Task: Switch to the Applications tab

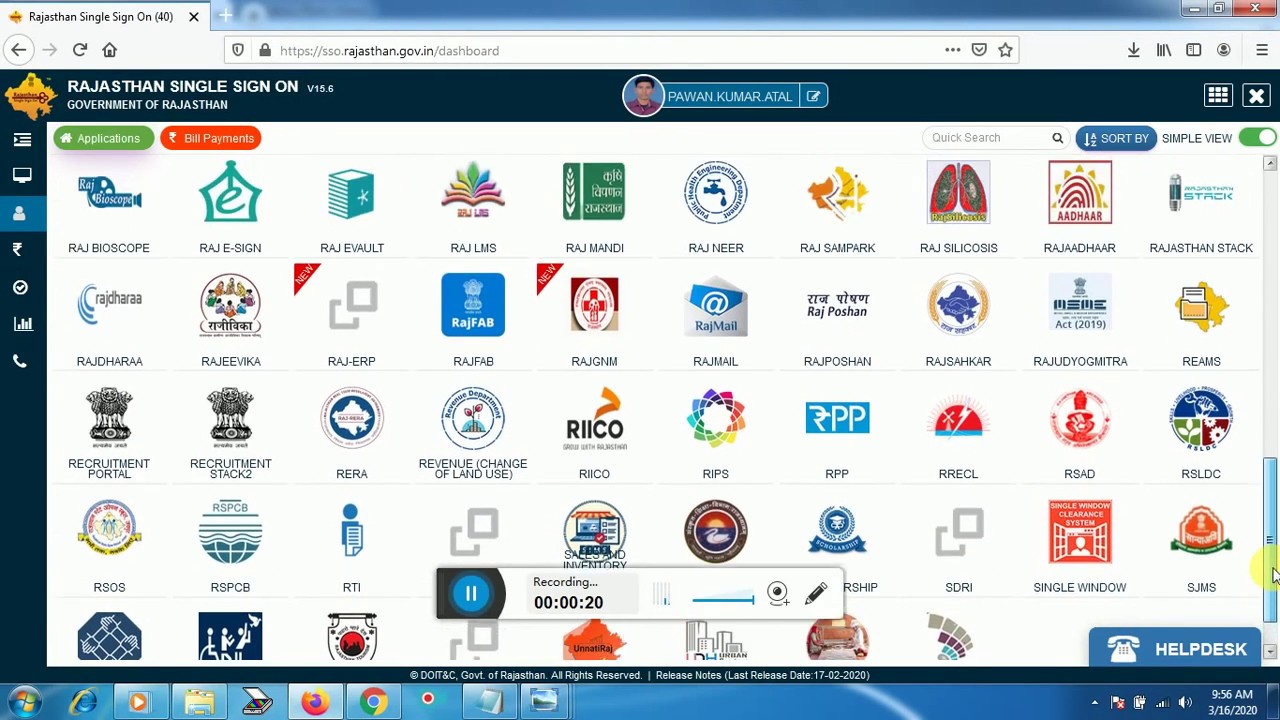Action: pos(103,138)
